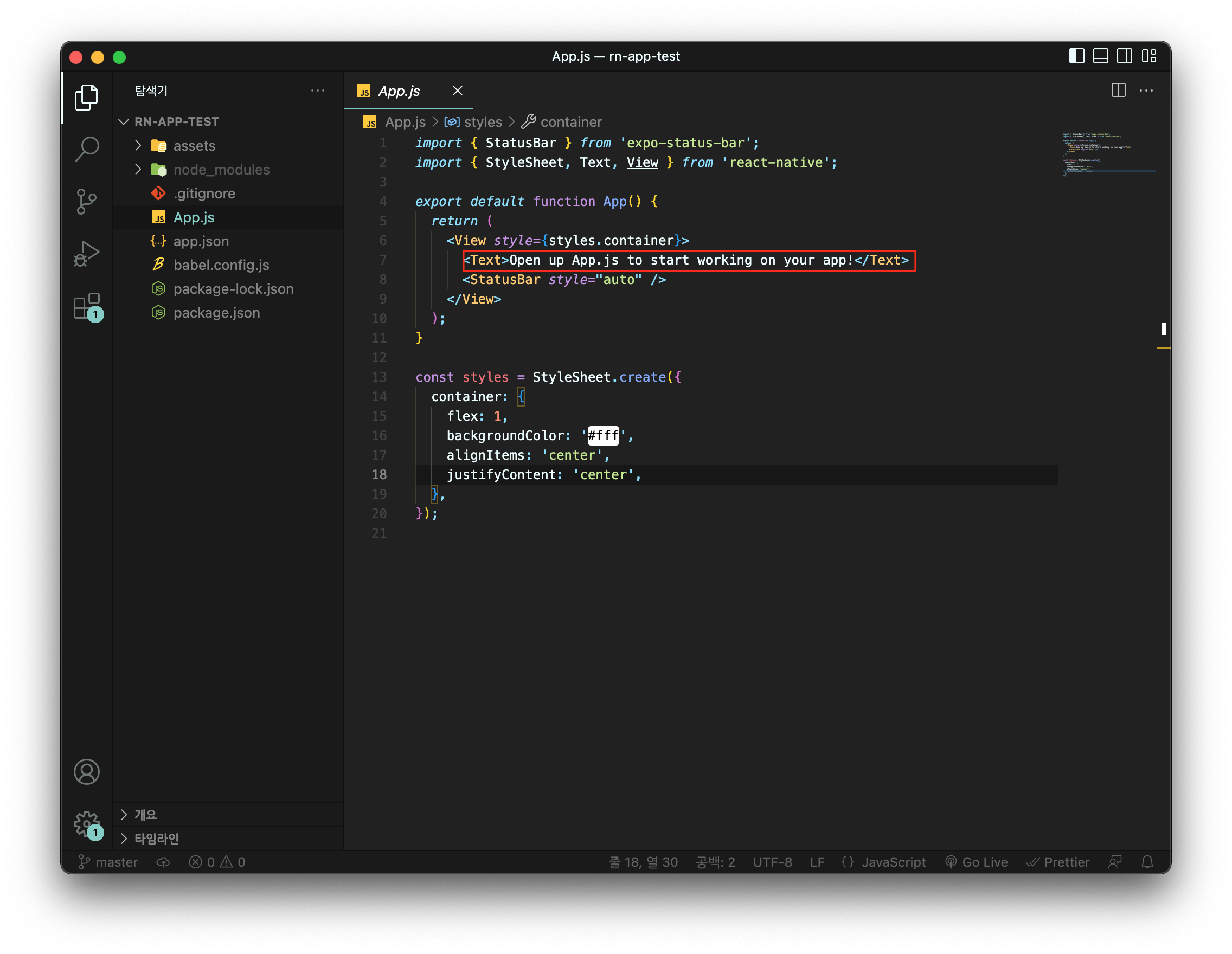Click the notifications bell in status bar
This screenshot has width=1232, height=954.
pyautogui.click(x=1147, y=862)
